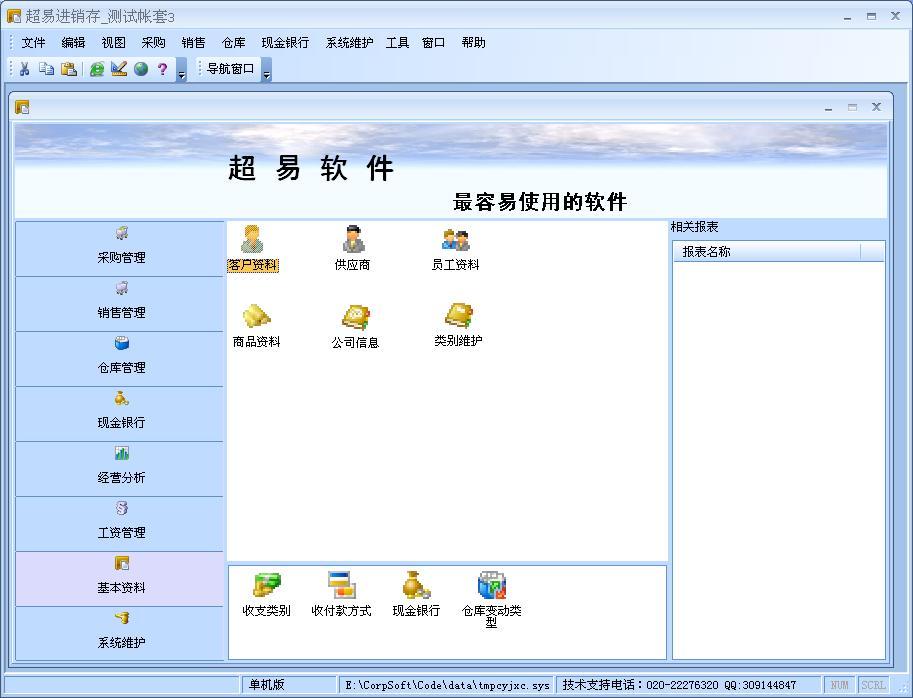The image size is (913, 698).
Task: Open 收支类别 income-expense category icon
Action: click(266, 594)
